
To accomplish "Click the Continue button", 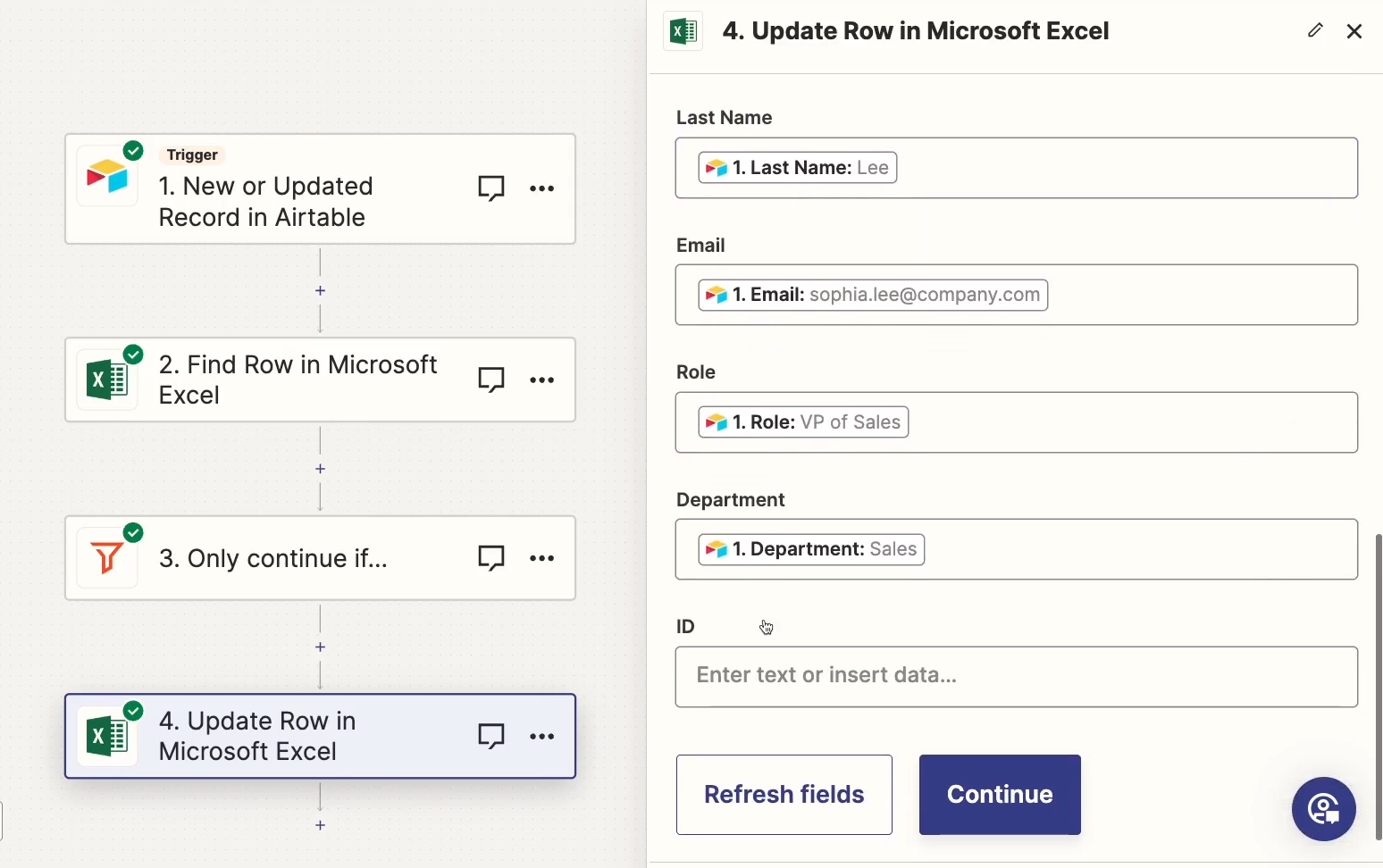I will [x=1000, y=795].
